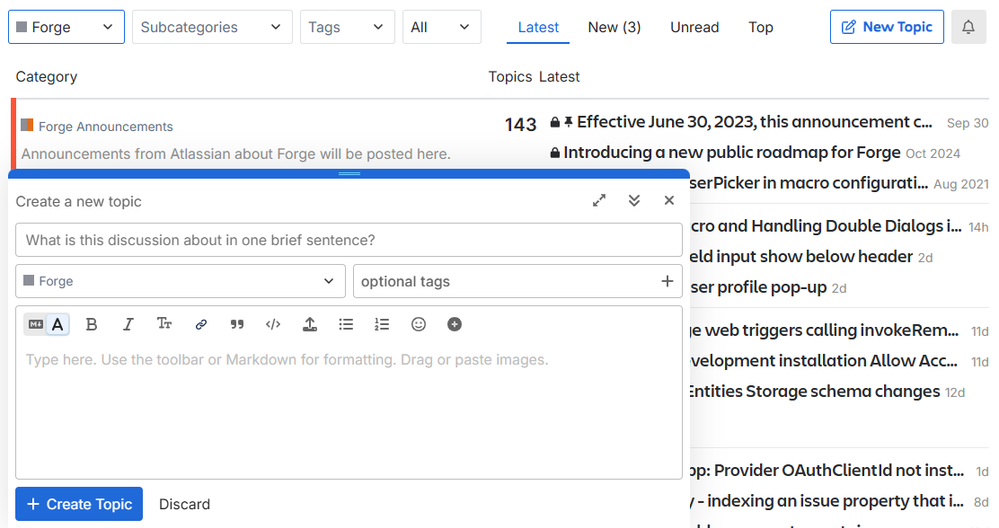Select the Top tab
Viewport: 999px width, 528px height.
(x=761, y=27)
